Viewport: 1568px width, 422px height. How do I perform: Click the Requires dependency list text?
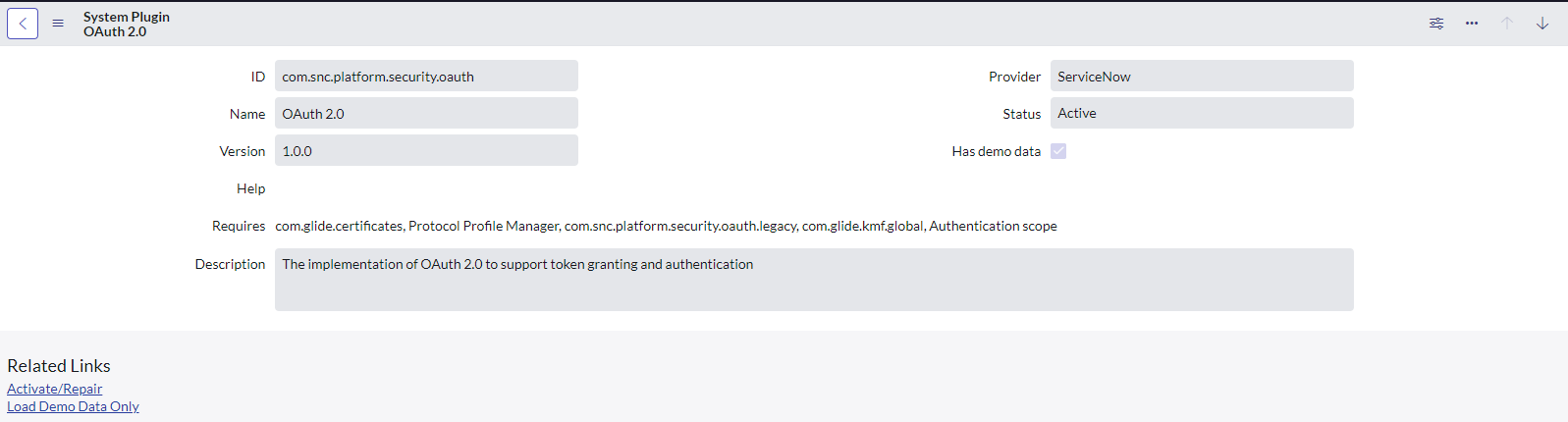666,226
